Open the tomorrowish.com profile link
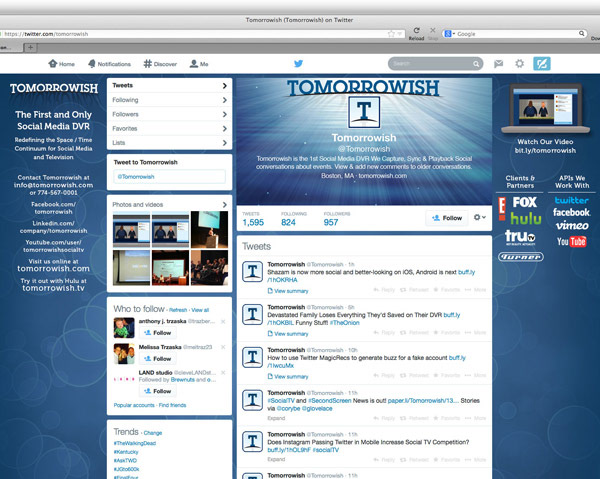The image size is (600, 479). 383,176
